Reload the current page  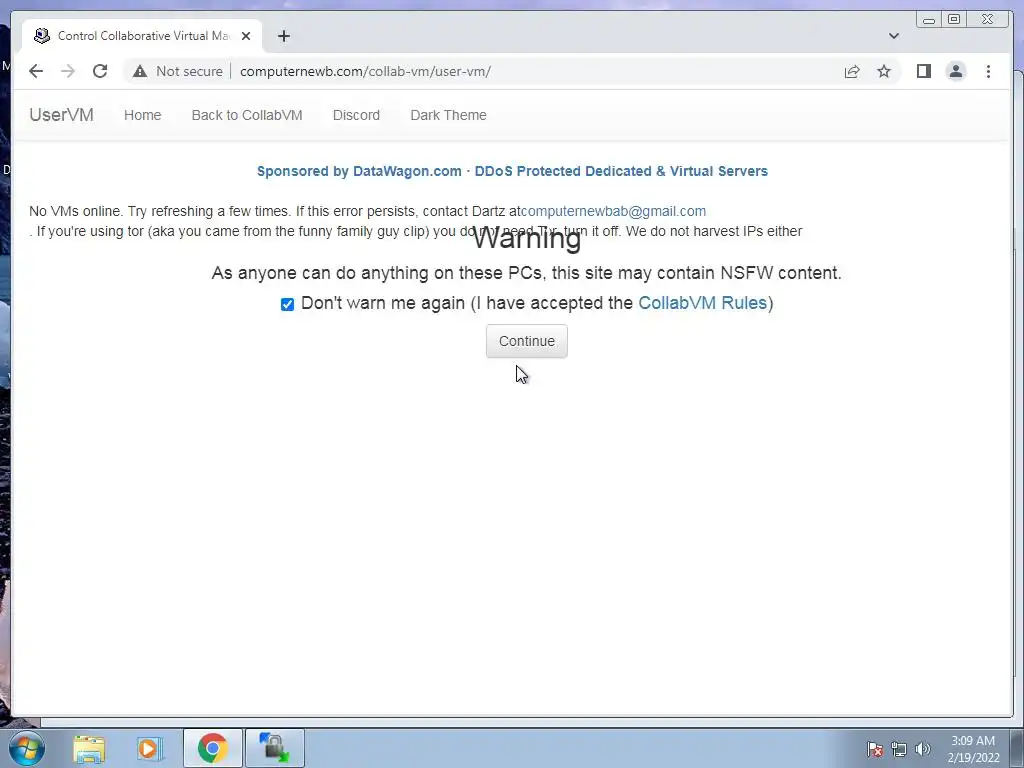click(x=100, y=71)
